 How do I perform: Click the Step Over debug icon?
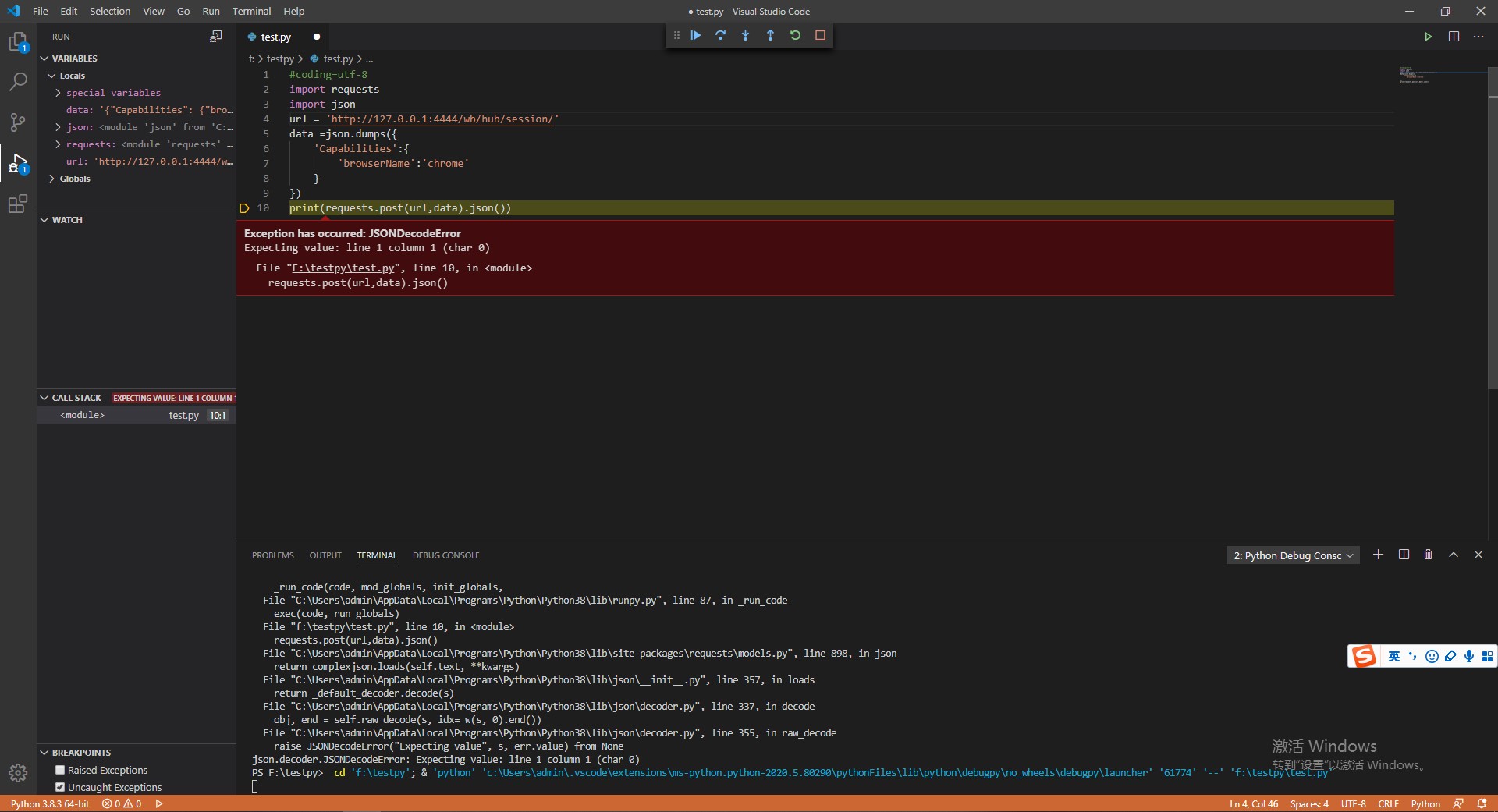720,35
